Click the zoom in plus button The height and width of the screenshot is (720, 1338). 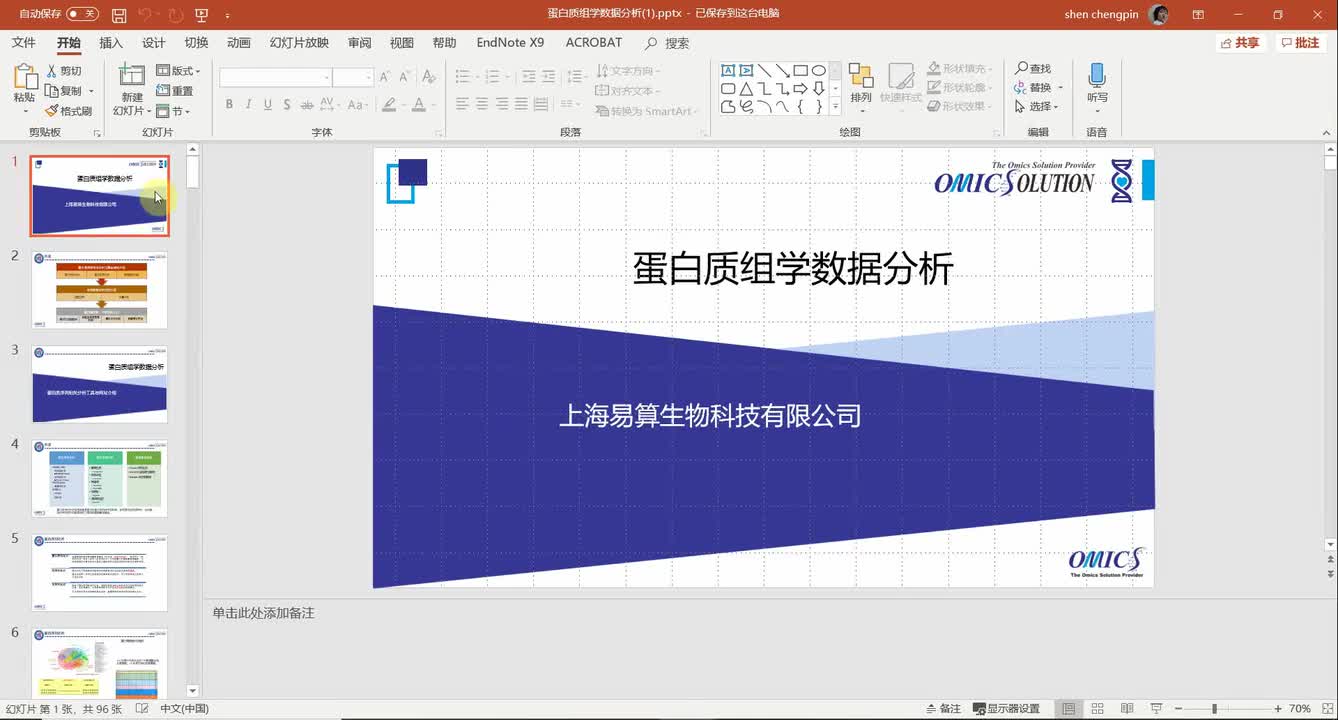pos(1277,709)
